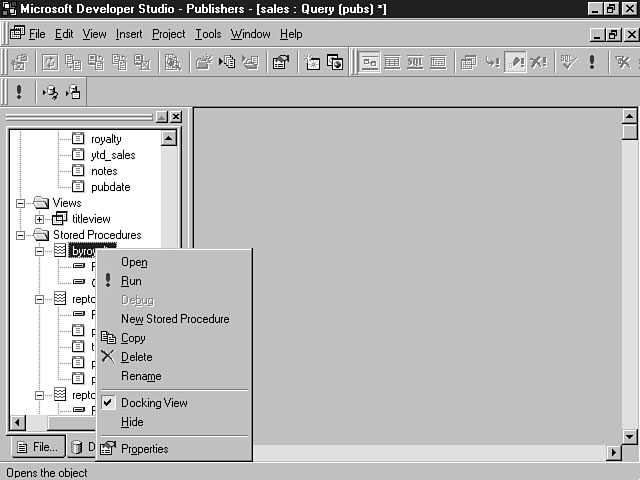Show the diagram pane toolbar icon

coord(370,62)
